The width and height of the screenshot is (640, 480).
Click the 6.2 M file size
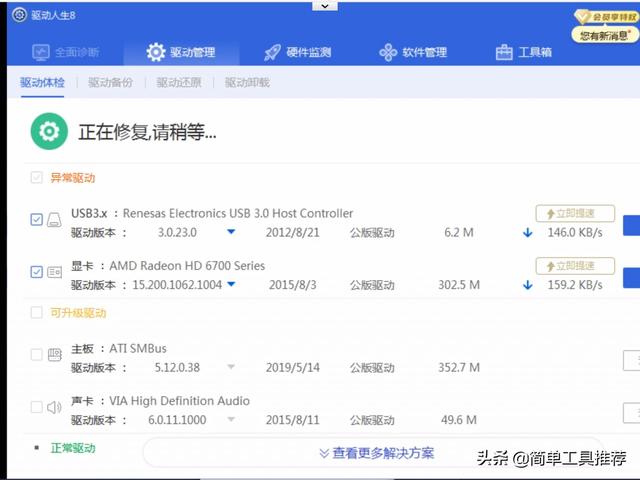tap(459, 233)
